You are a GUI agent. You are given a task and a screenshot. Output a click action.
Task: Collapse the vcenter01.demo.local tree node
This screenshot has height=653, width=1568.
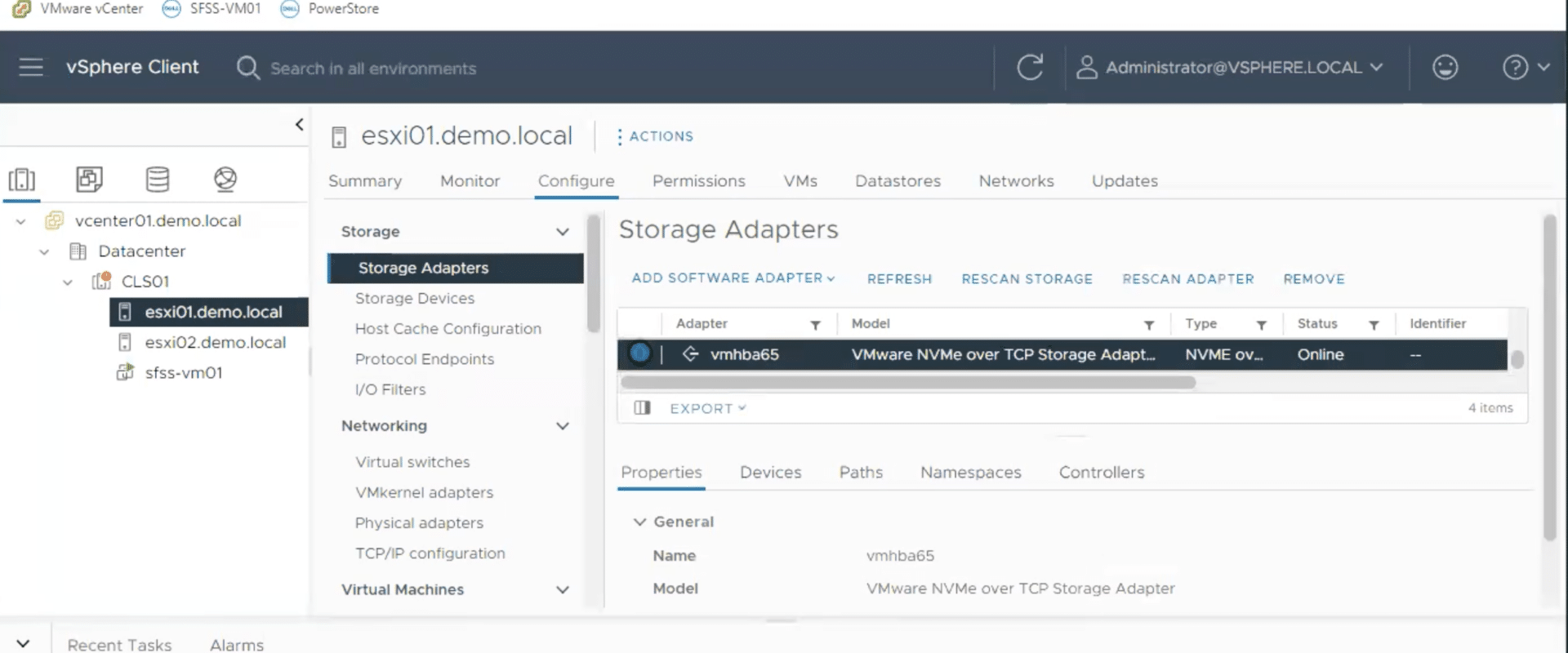[20, 221]
